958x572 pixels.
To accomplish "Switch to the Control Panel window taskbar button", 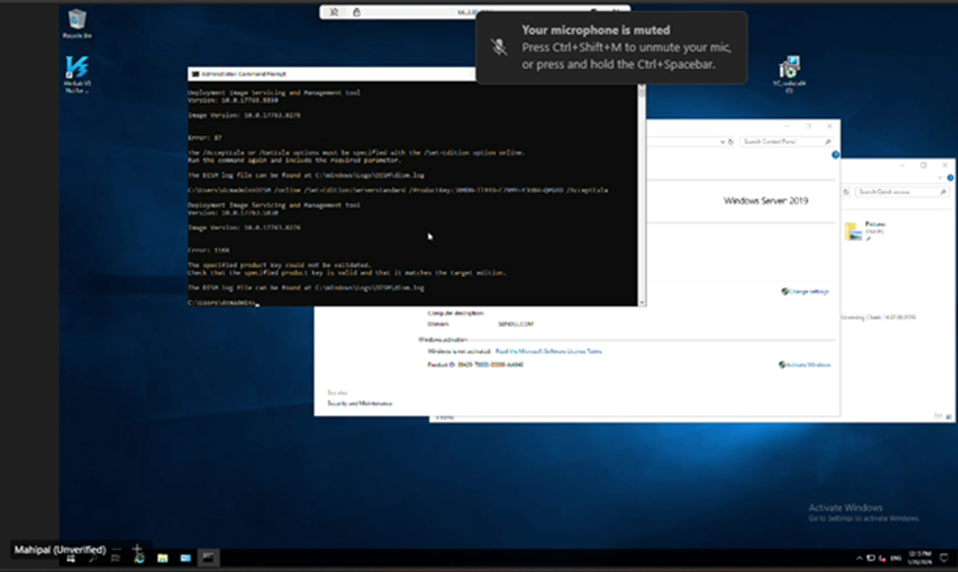I will coord(185,558).
